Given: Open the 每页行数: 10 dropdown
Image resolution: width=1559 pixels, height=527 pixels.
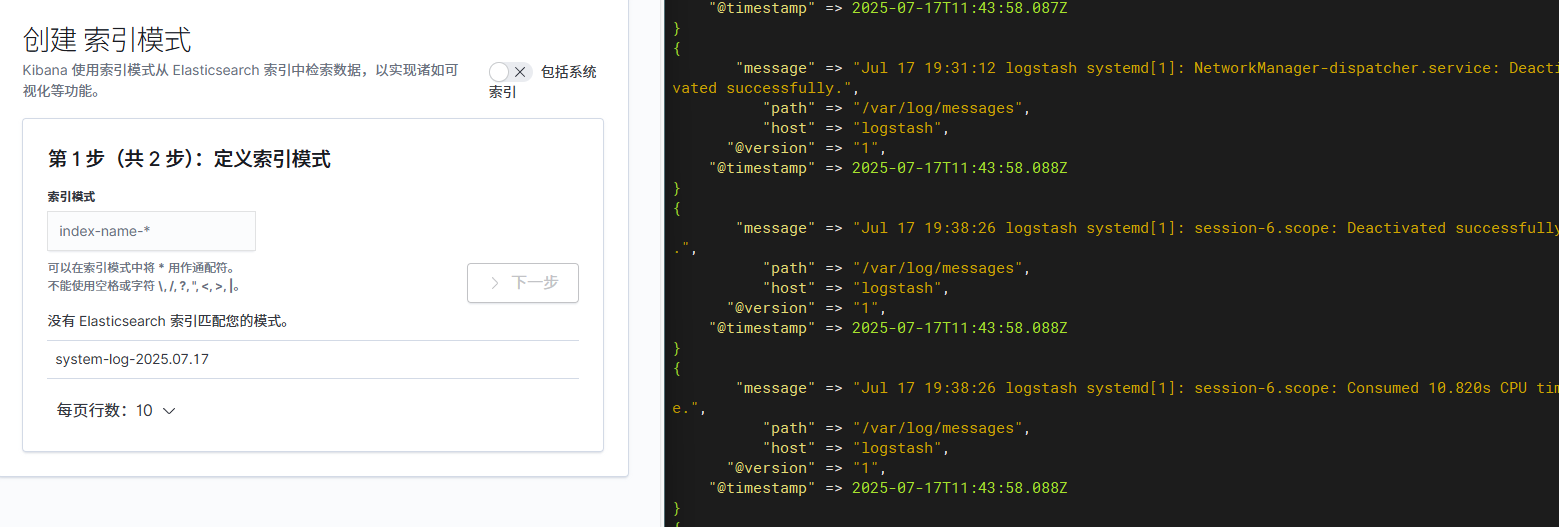Looking at the screenshot, I should [116, 410].
